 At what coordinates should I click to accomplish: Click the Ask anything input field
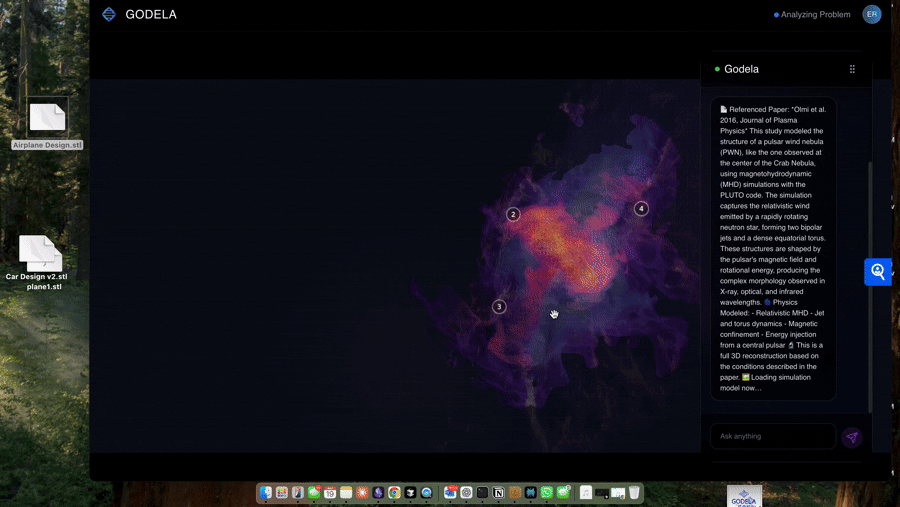click(x=772, y=436)
